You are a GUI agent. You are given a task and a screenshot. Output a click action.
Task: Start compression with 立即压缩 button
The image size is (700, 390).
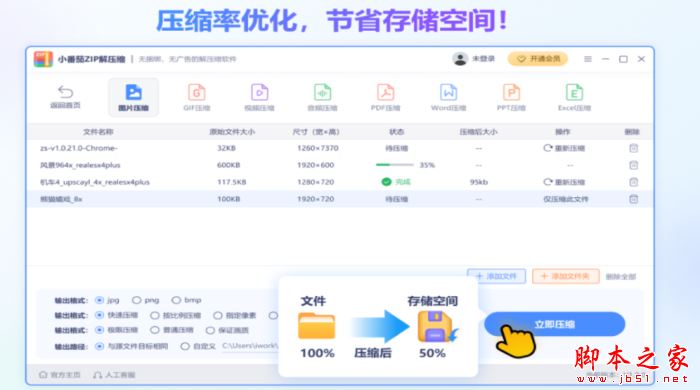[x=554, y=324]
